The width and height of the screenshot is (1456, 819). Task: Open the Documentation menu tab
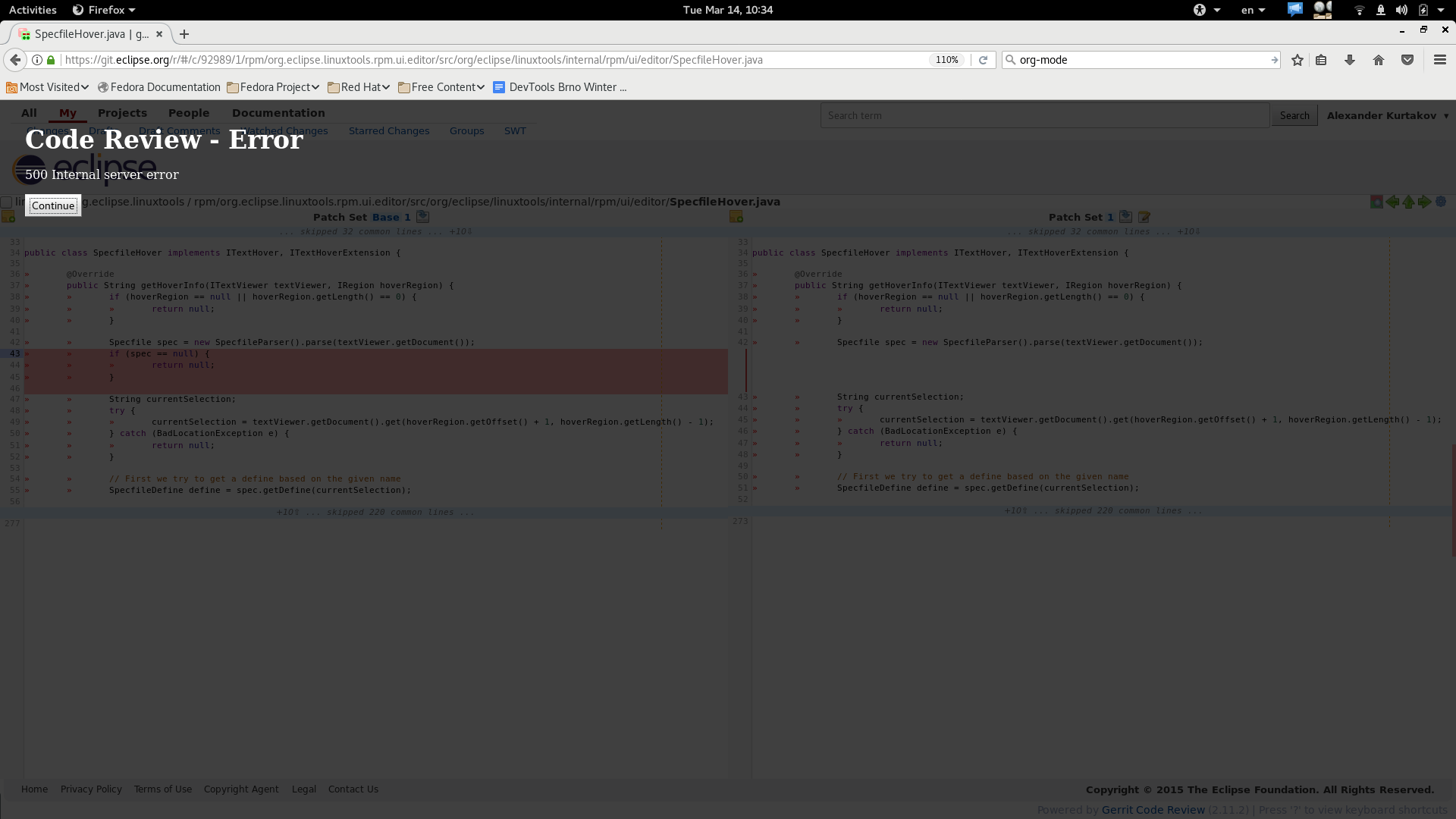coord(278,113)
